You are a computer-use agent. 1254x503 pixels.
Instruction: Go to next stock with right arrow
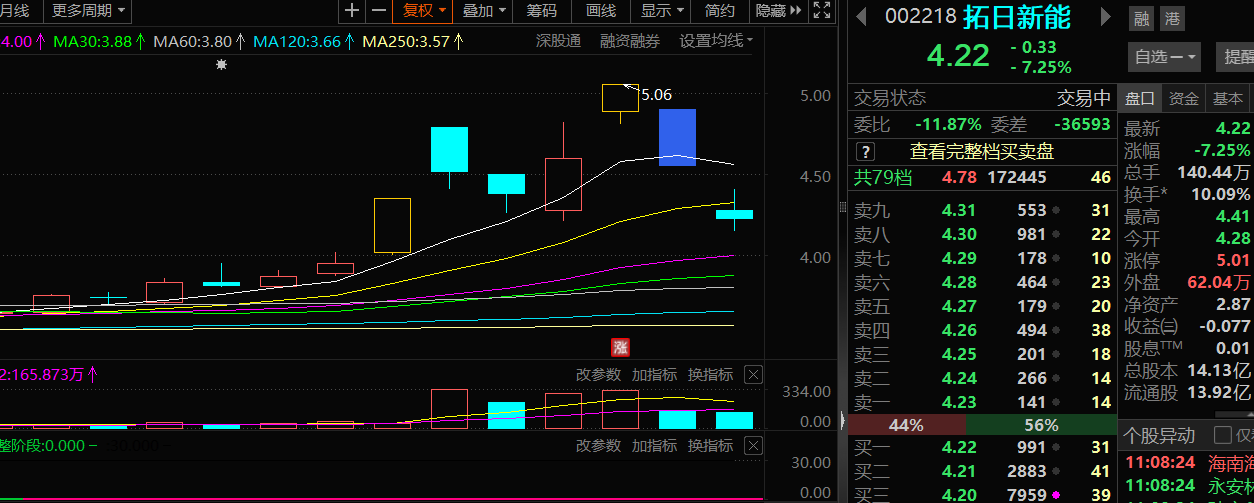point(1105,17)
